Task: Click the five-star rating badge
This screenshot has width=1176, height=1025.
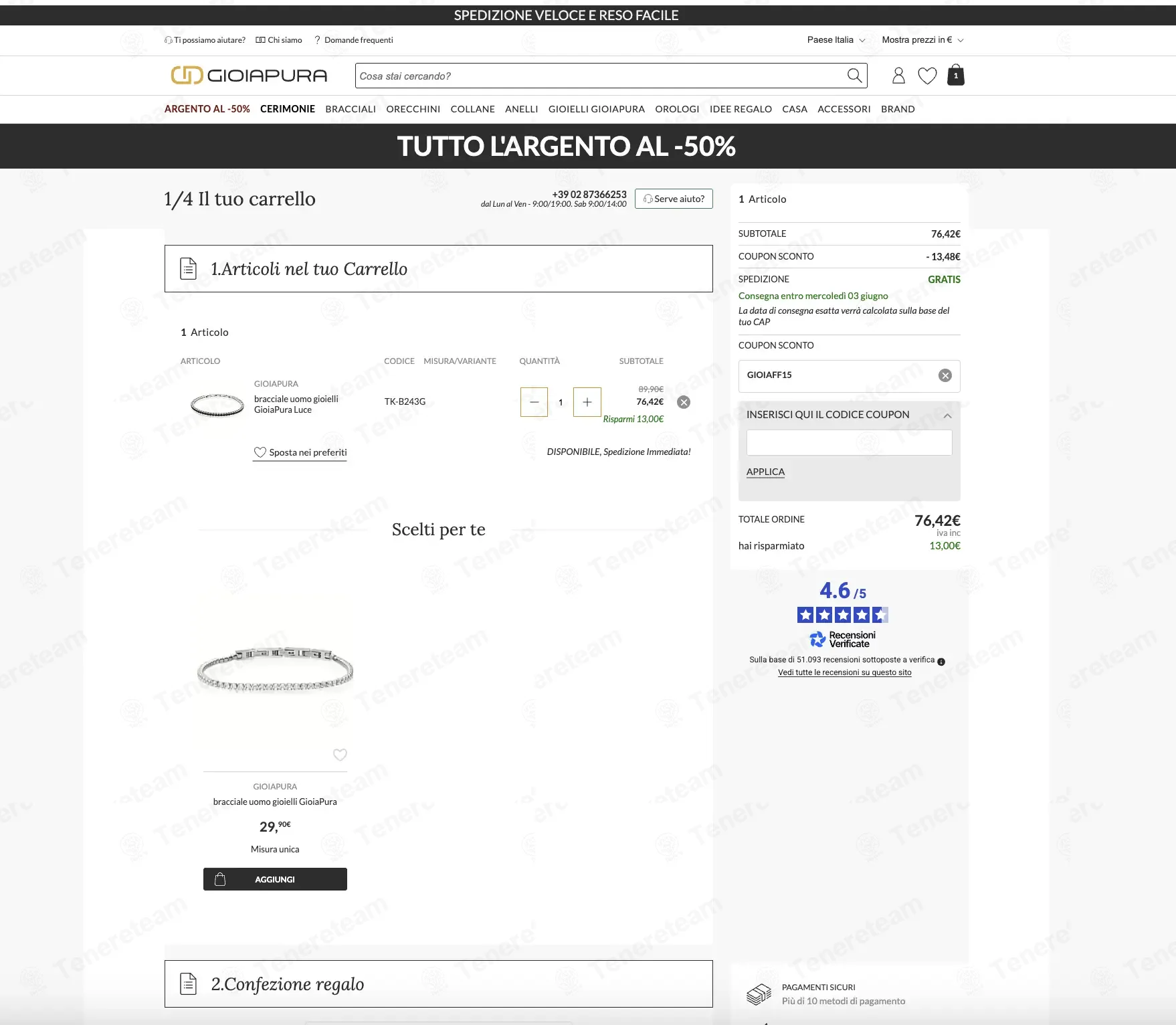Action: pyautogui.click(x=843, y=615)
